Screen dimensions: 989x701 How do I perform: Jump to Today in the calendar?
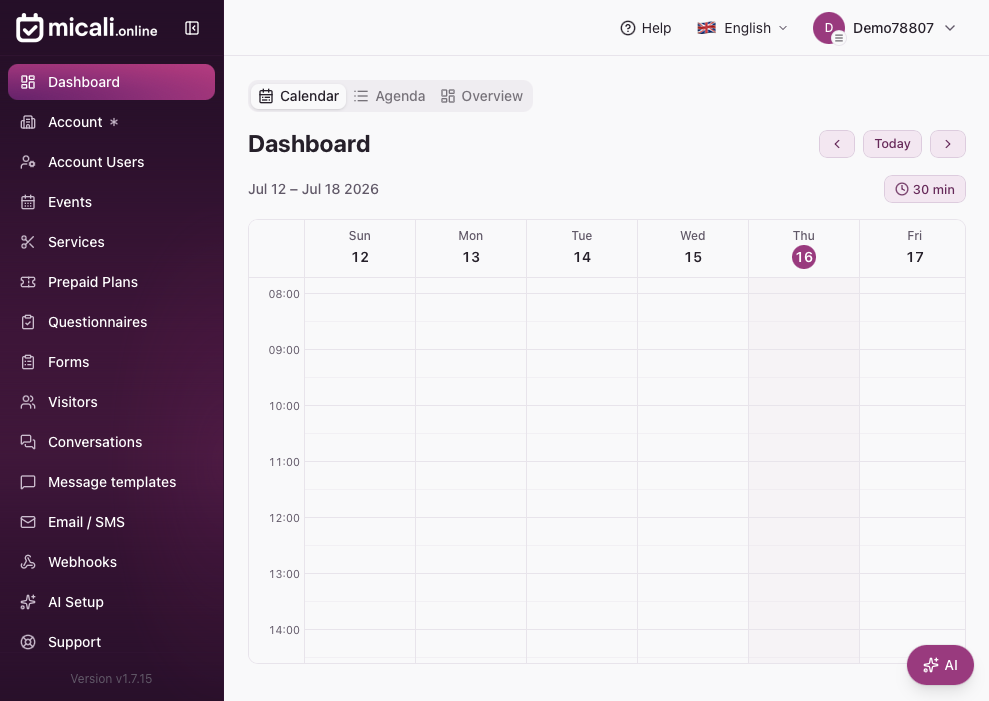[892, 144]
